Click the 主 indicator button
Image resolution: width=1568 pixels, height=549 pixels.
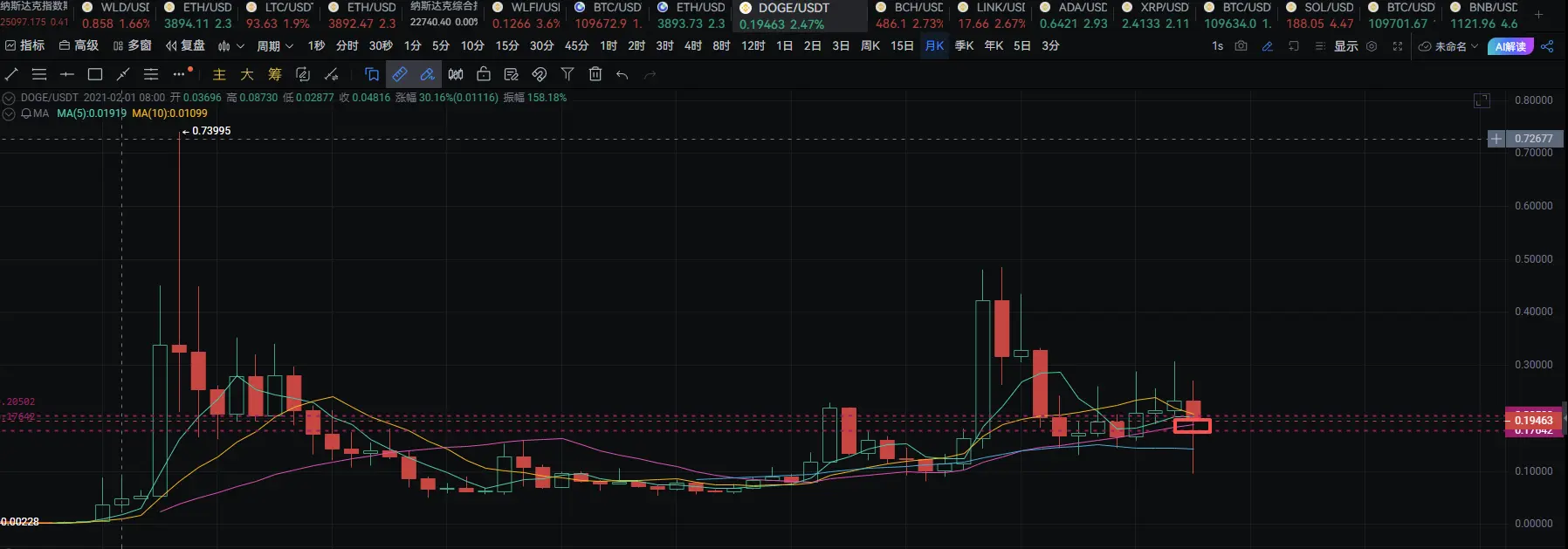(x=219, y=74)
